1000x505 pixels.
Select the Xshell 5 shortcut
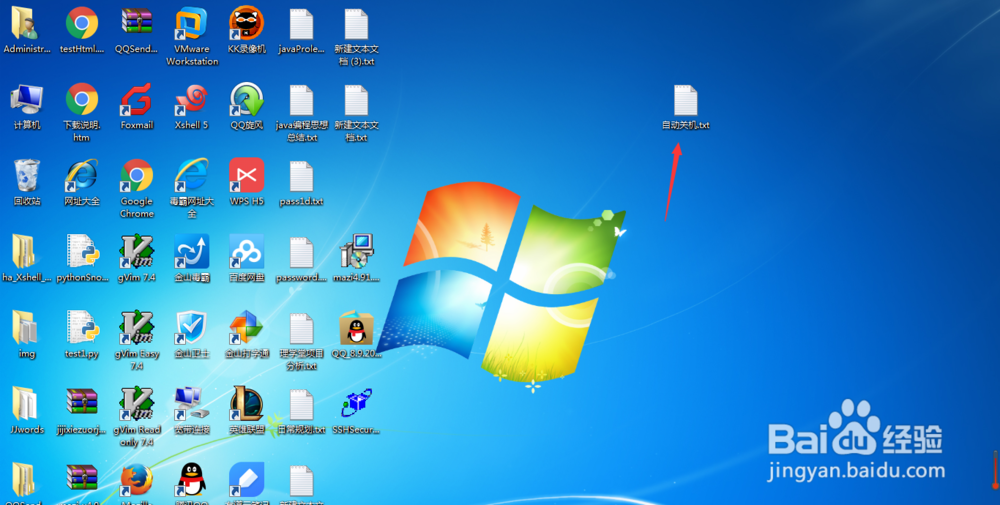click(192, 106)
